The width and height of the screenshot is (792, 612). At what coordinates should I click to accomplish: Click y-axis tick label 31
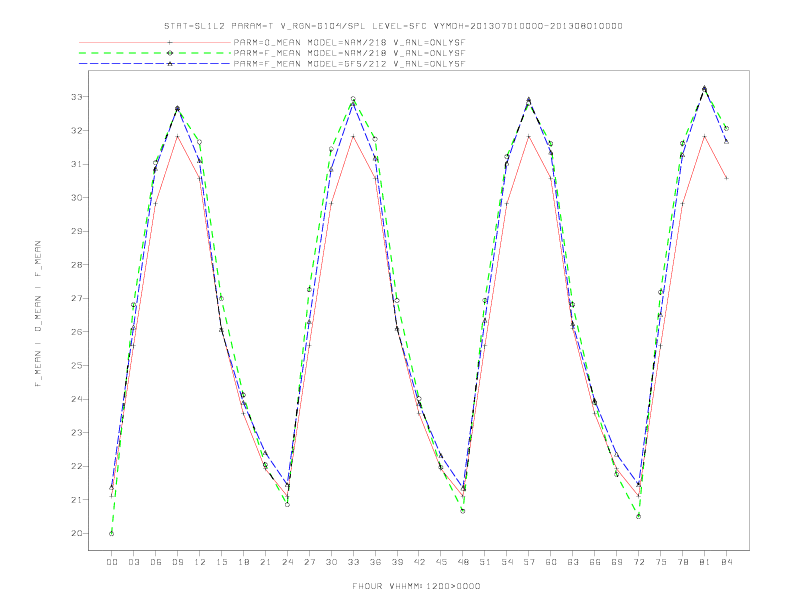(77, 164)
